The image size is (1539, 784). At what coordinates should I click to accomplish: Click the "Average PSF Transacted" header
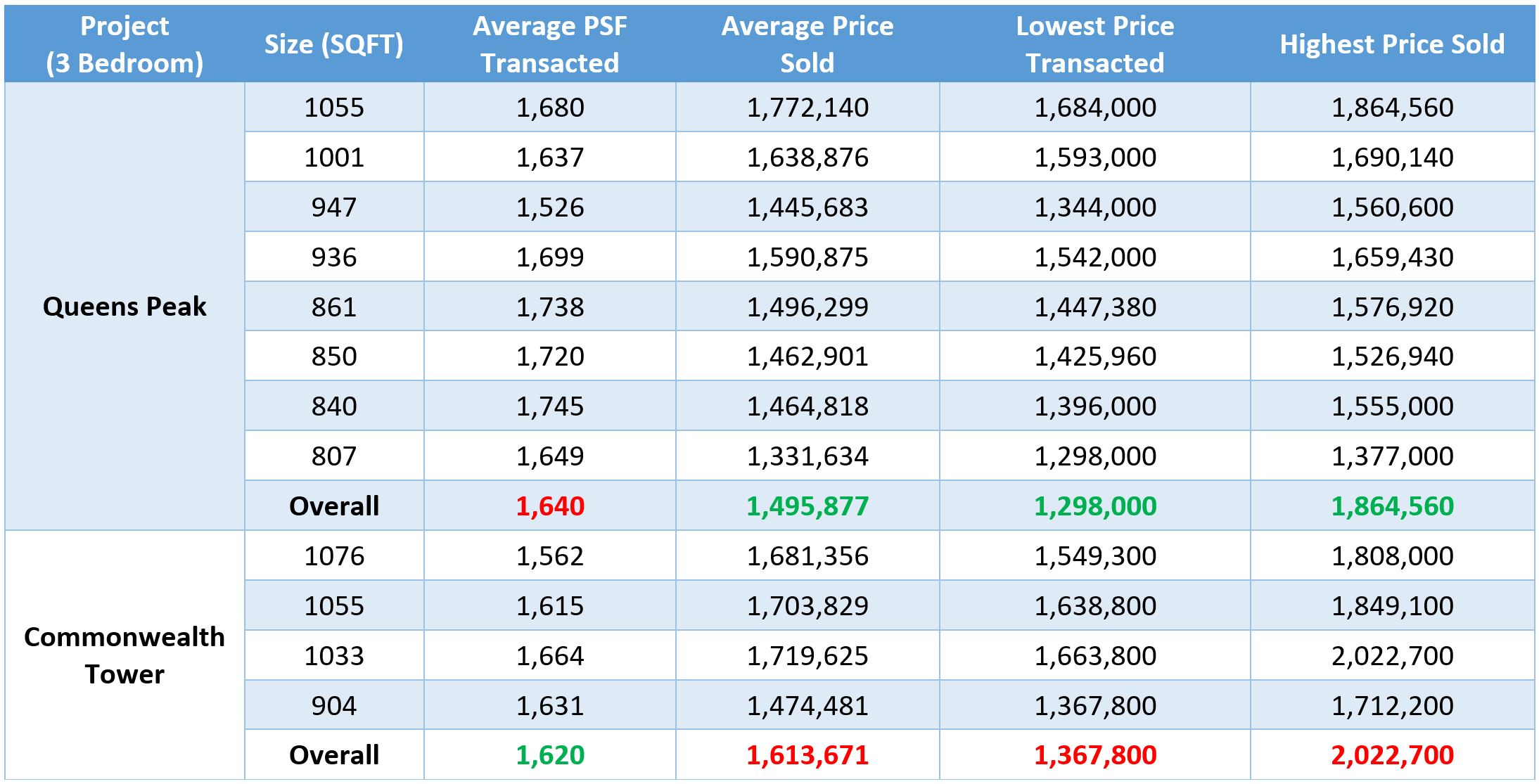tap(550, 44)
